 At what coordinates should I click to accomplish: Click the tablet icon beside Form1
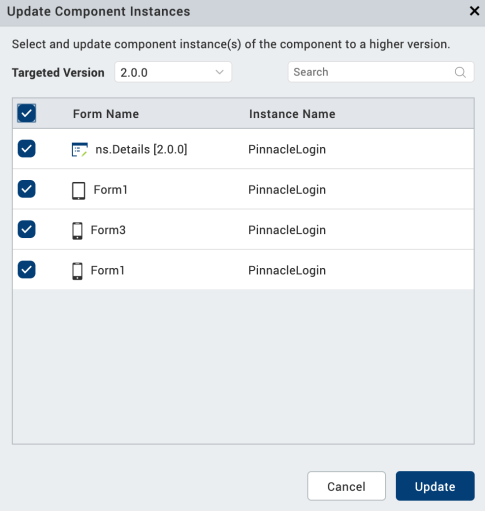79,191
